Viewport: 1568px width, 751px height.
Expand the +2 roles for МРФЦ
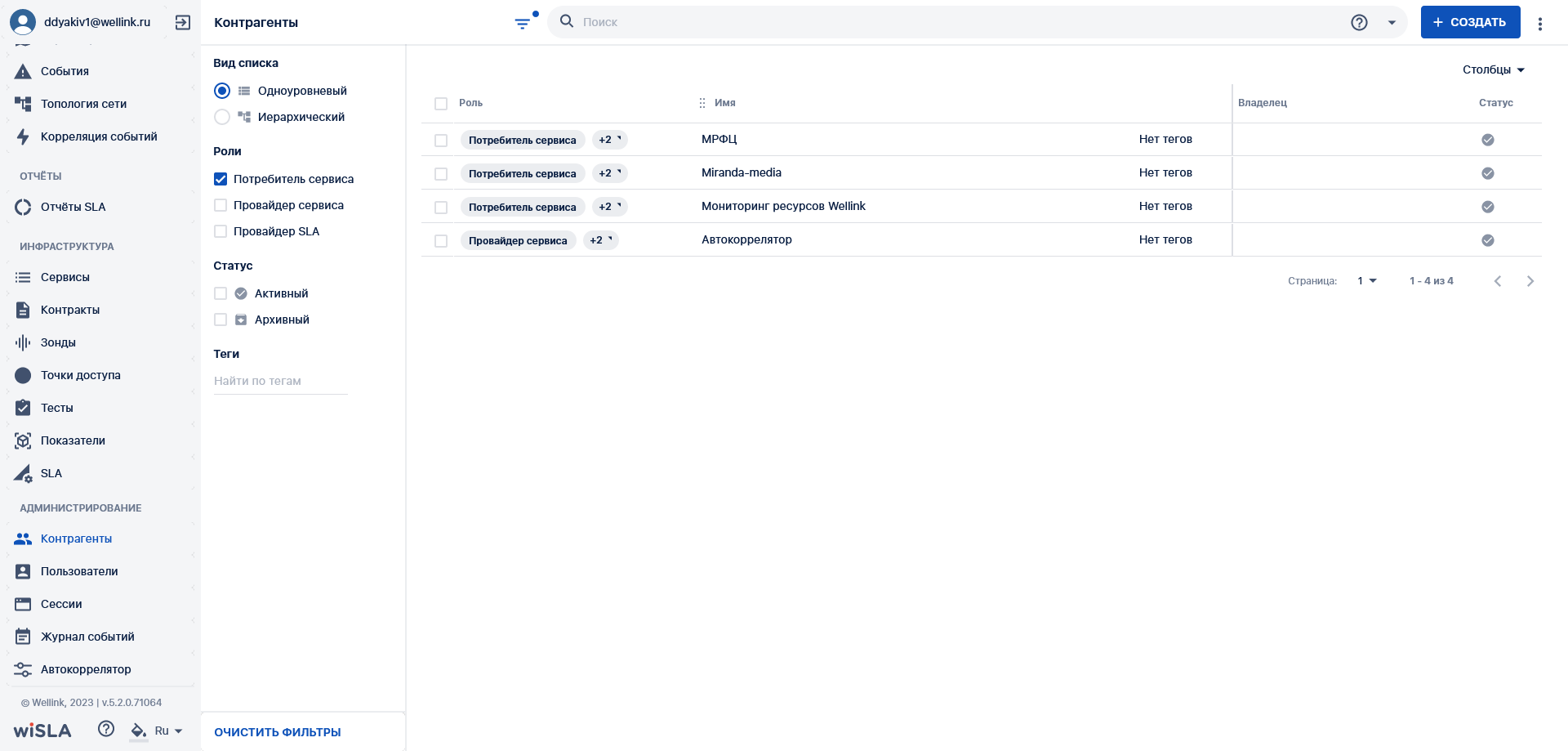(609, 140)
